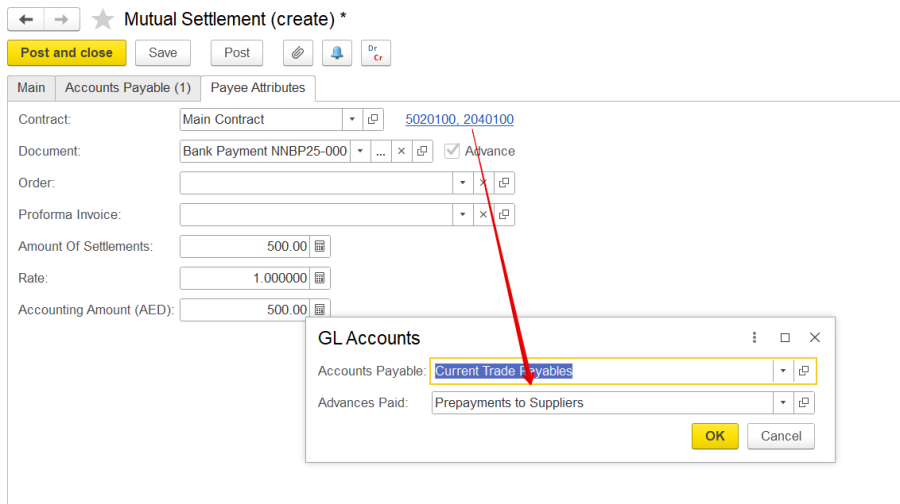Expand the Proforma Invoice dropdown
Viewport: 900px width, 504px height.
[461, 215]
